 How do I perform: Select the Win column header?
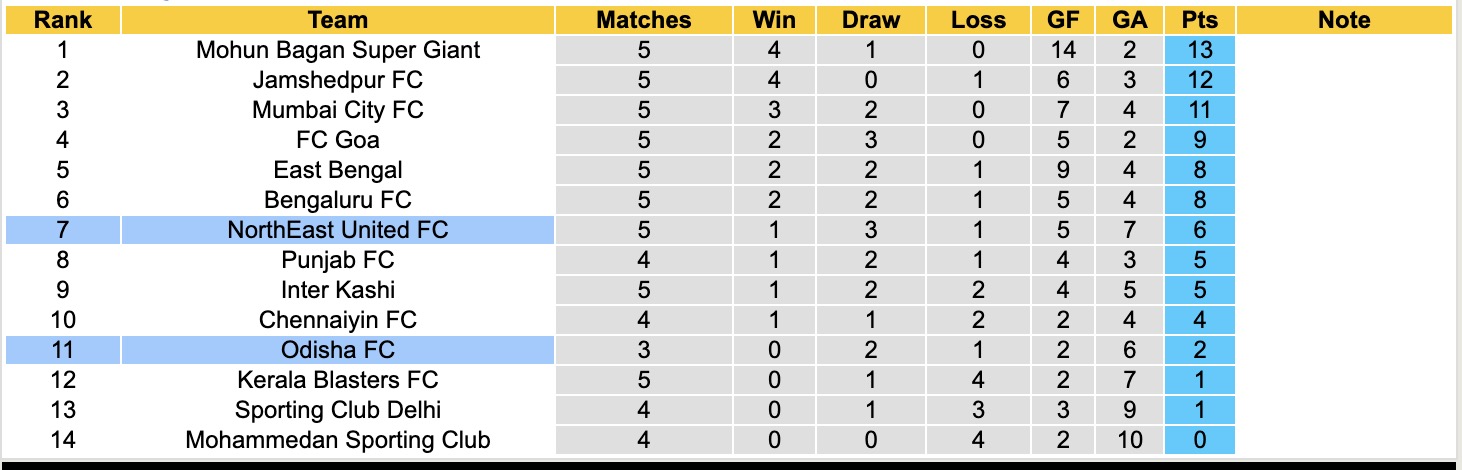coord(774,20)
